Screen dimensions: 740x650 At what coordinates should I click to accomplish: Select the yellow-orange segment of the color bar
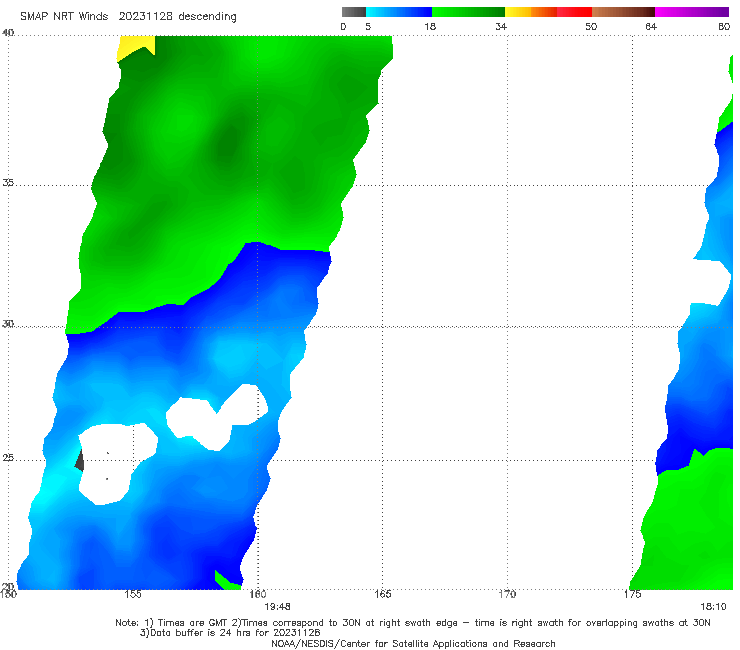pos(530,12)
